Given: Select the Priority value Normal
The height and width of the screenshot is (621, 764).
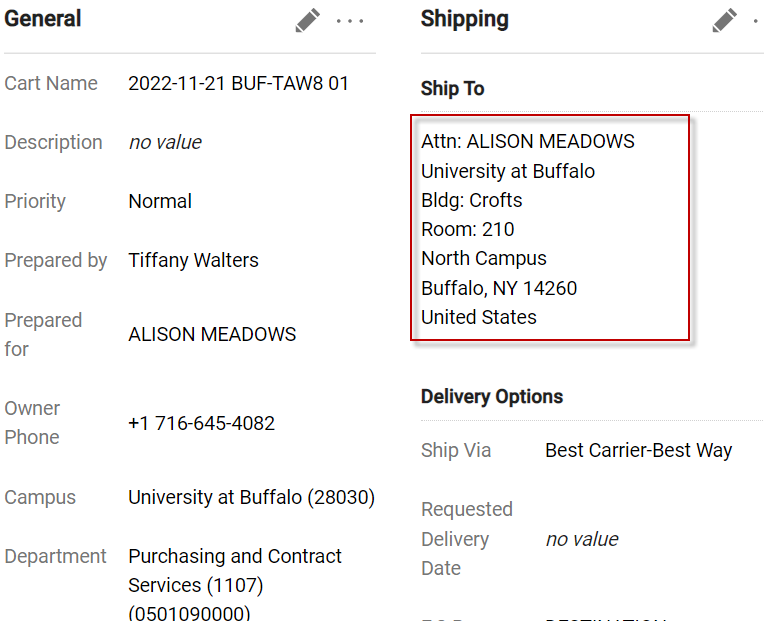Looking at the screenshot, I should [160, 201].
